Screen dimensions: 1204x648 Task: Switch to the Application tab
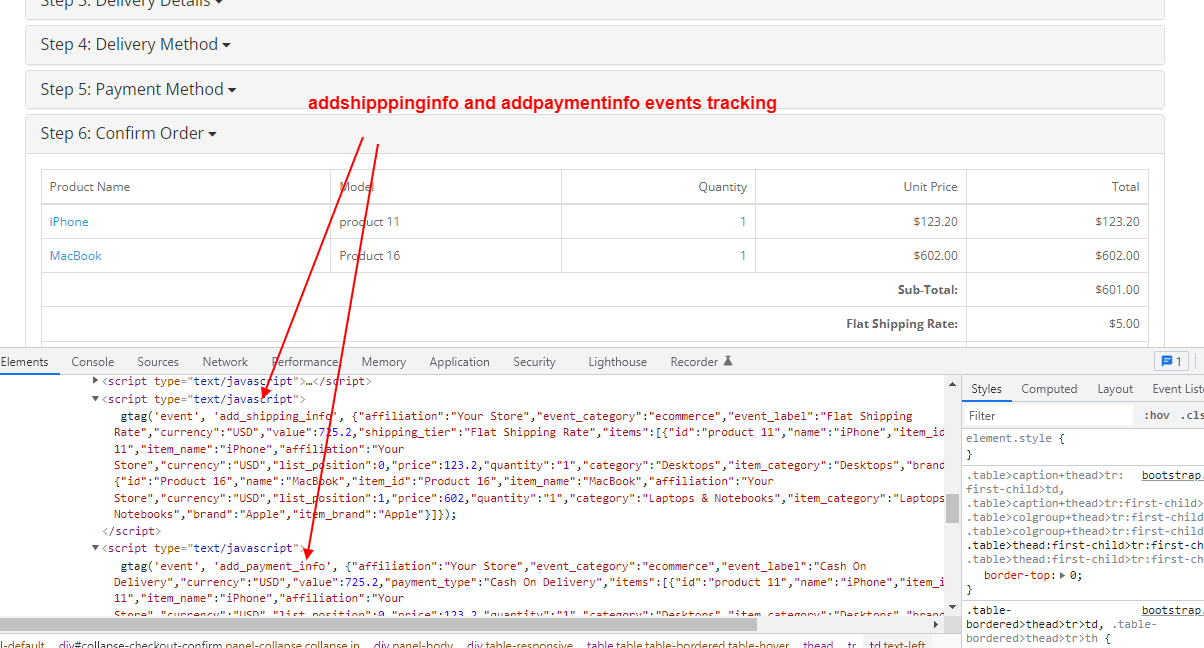tap(459, 362)
